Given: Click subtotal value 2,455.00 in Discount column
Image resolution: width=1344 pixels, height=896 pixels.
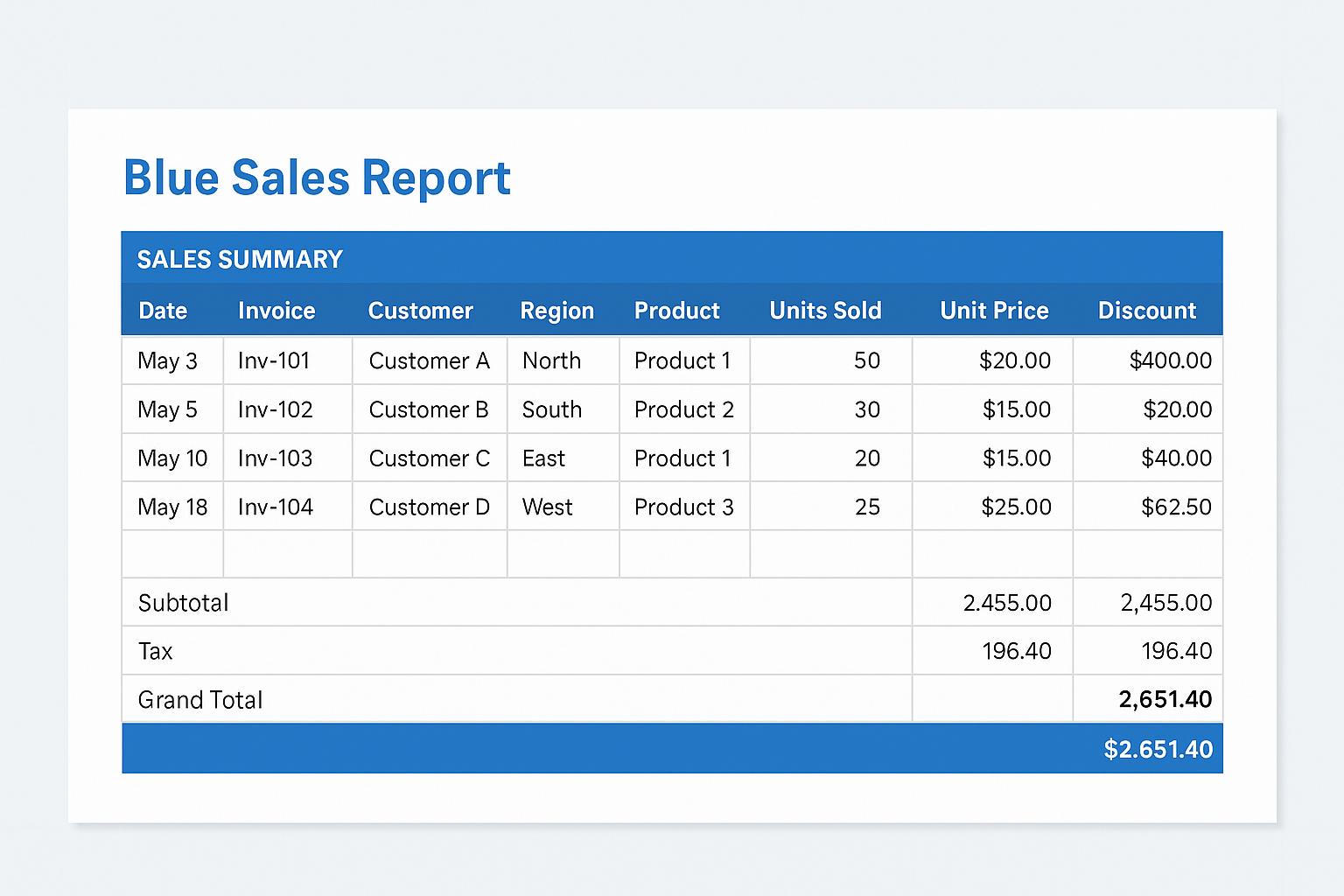Looking at the screenshot, I should tap(1166, 603).
